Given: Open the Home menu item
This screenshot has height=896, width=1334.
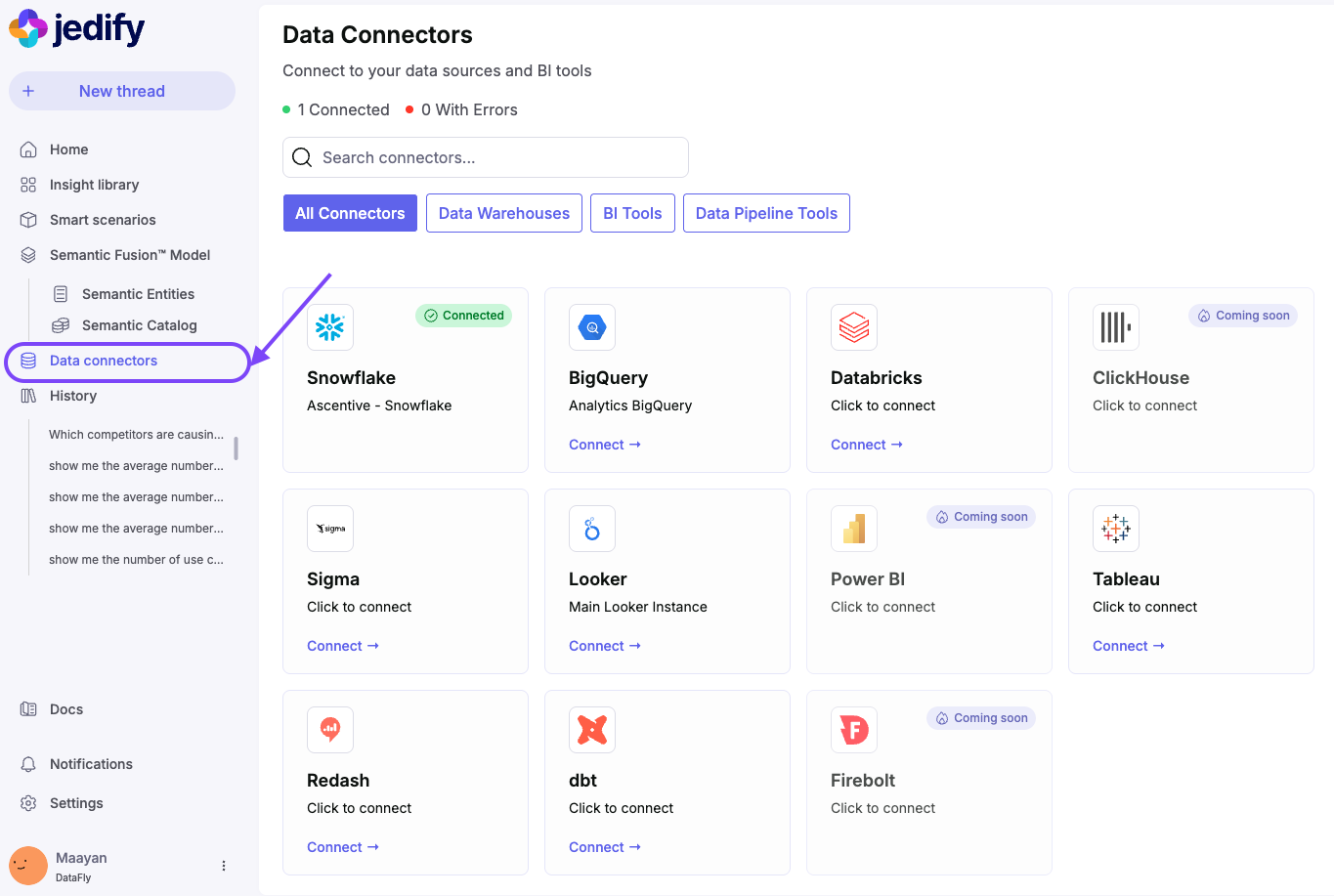Looking at the screenshot, I should point(68,149).
